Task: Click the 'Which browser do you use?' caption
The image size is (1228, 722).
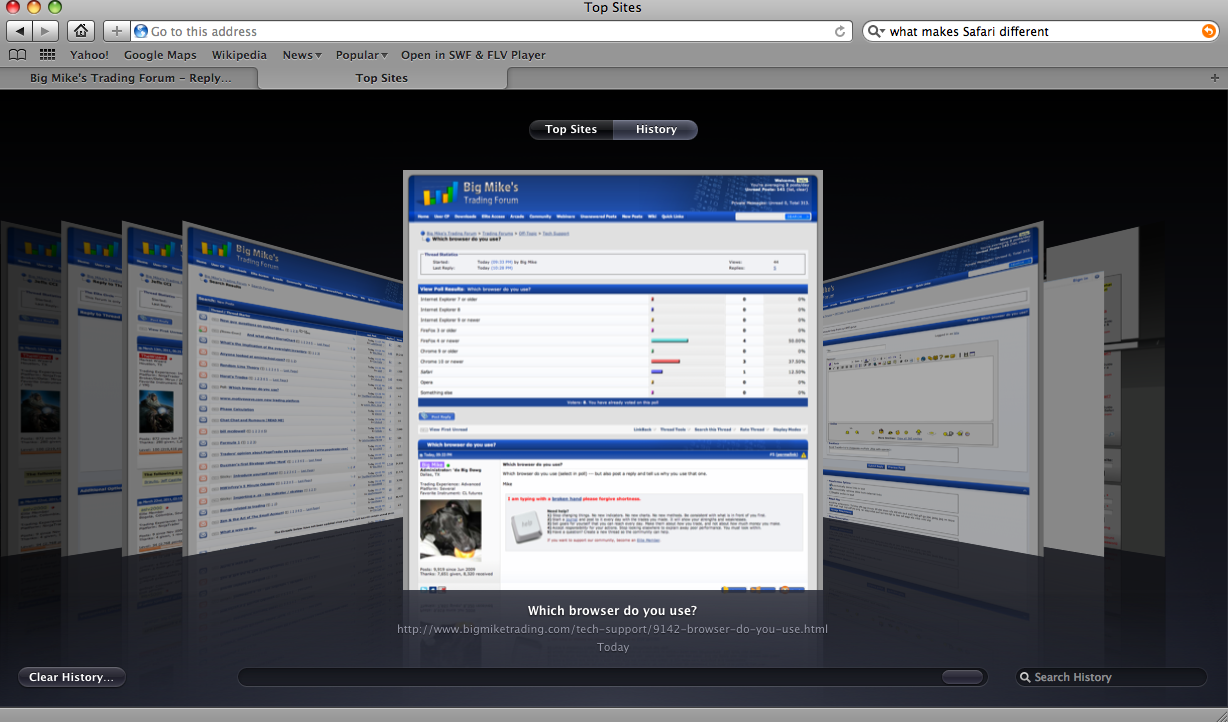Action: coord(612,610)
